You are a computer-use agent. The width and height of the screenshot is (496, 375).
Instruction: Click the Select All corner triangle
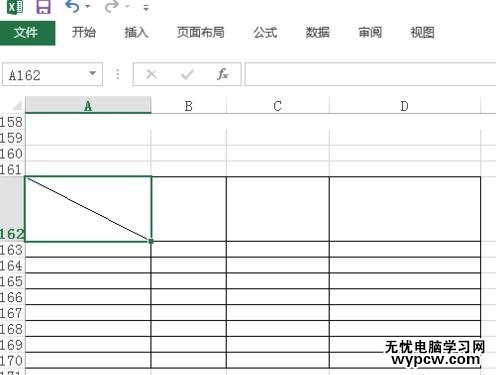(17, 106)
